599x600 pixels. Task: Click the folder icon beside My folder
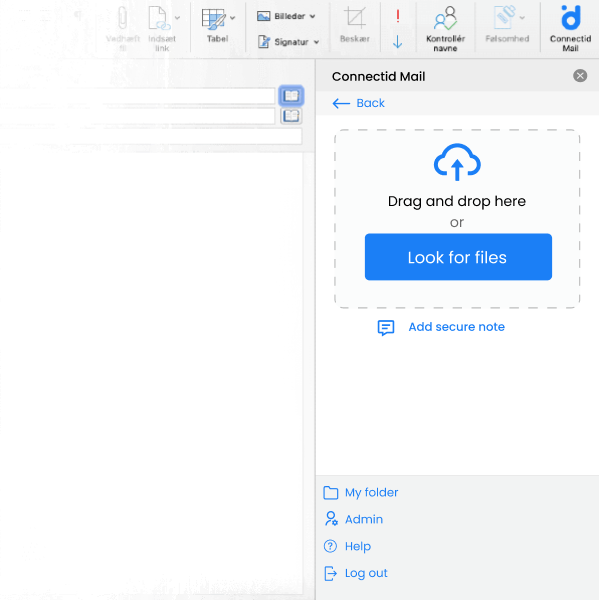[x=330, y=493]
